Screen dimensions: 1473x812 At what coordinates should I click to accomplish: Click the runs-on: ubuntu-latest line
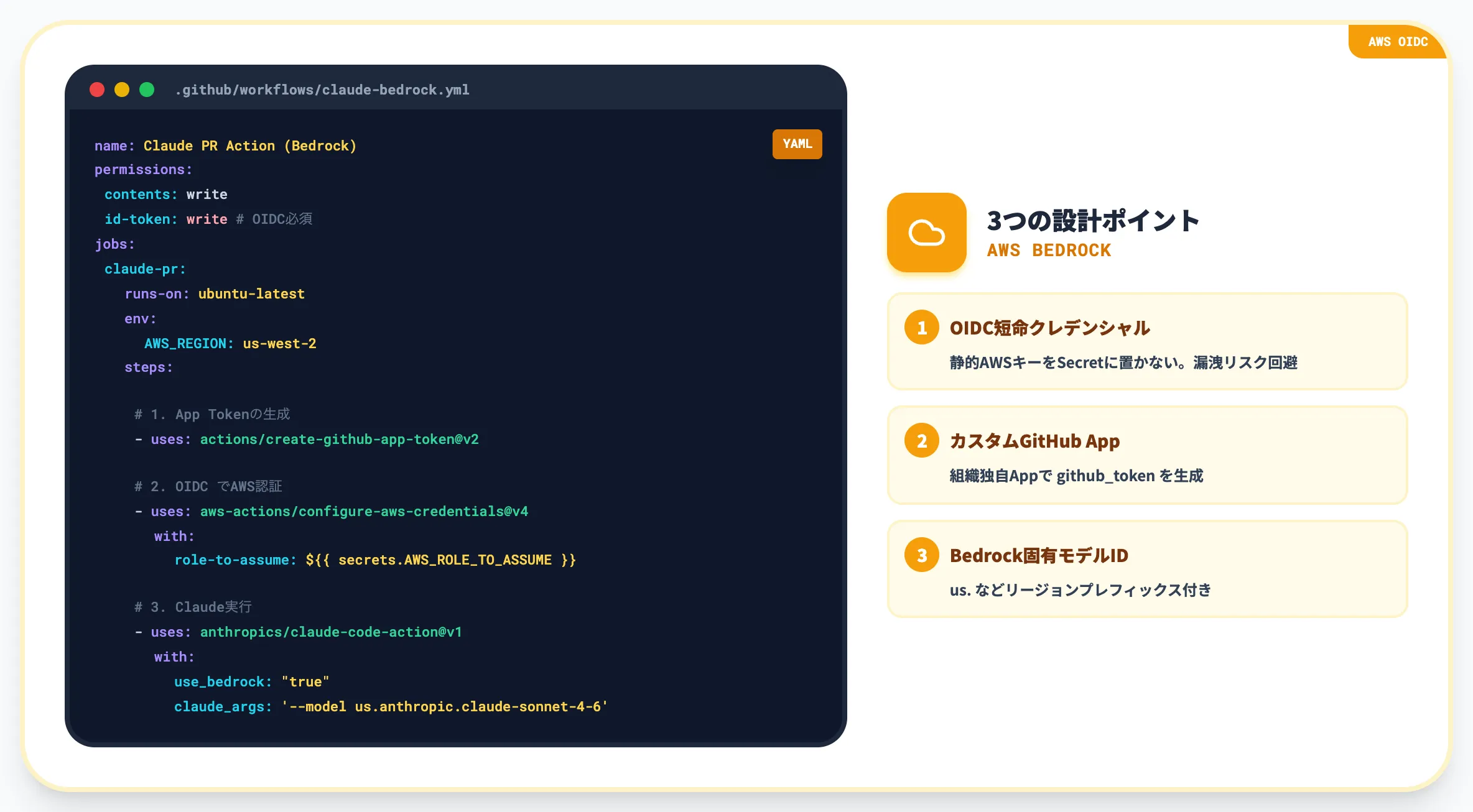click(215, 293)
